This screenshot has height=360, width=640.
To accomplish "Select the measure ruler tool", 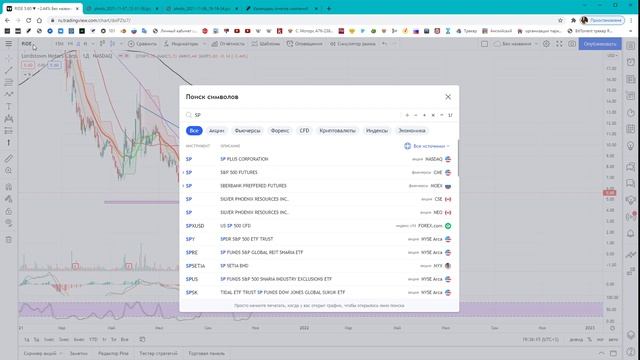I will 9,158.
